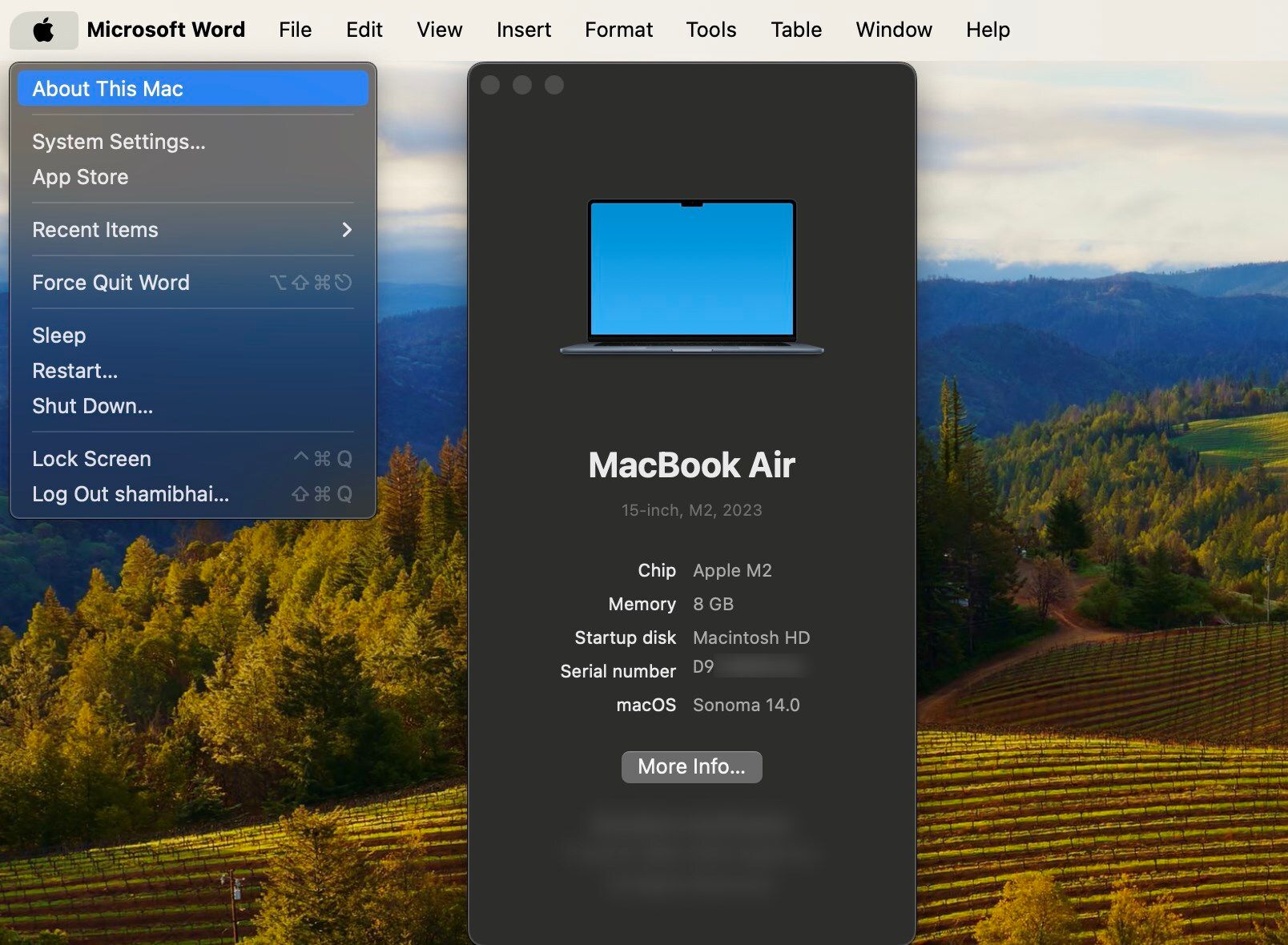Screen dimensions: 1288x945
Task: Click the 'Serial number' label
Action: pyautogui.click(x=618, y=671)
